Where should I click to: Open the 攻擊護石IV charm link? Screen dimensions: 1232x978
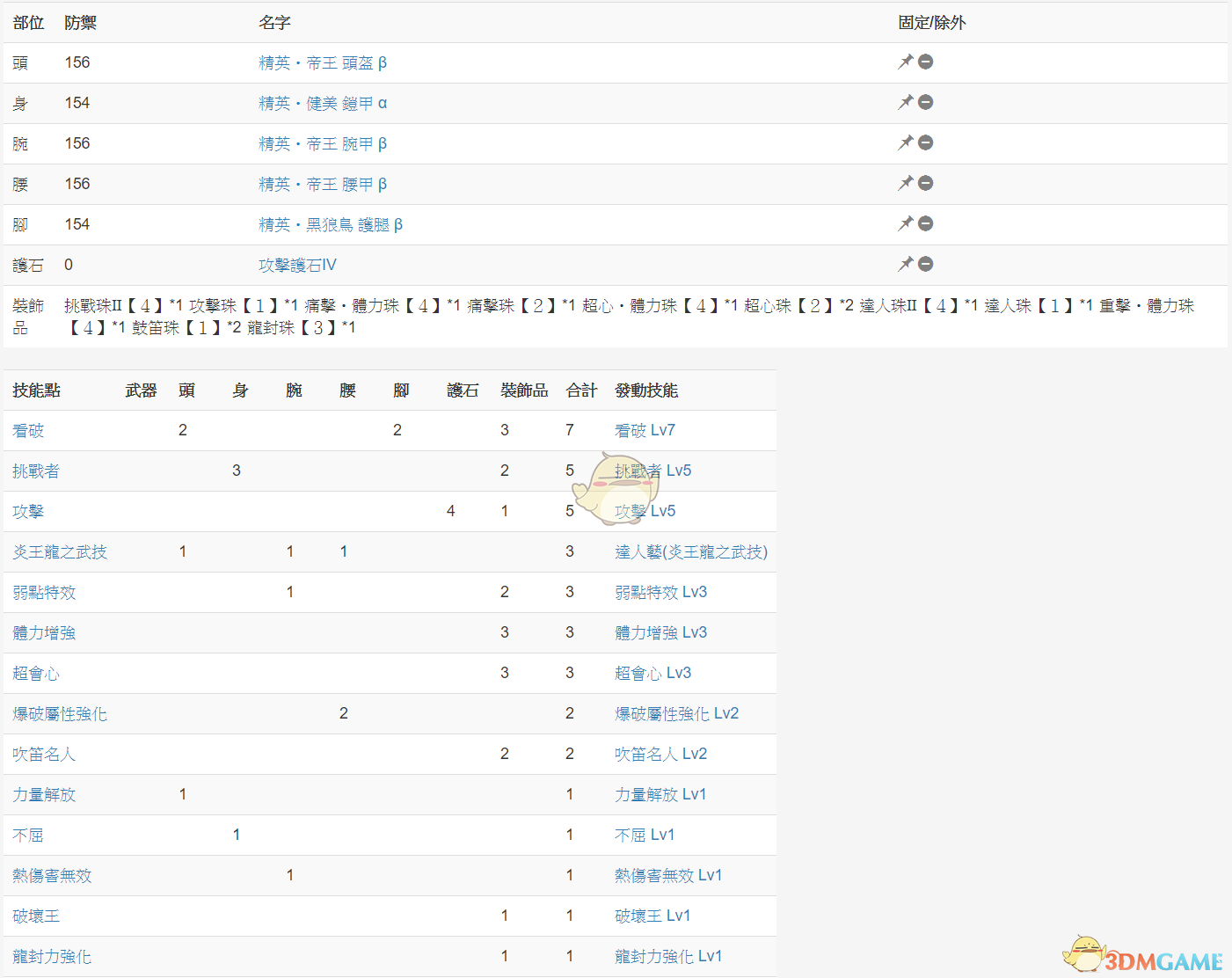coord(296,266)
